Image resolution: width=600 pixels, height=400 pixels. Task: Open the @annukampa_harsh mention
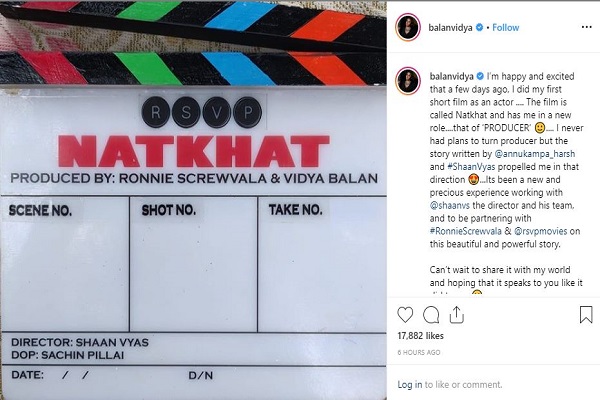535,154
